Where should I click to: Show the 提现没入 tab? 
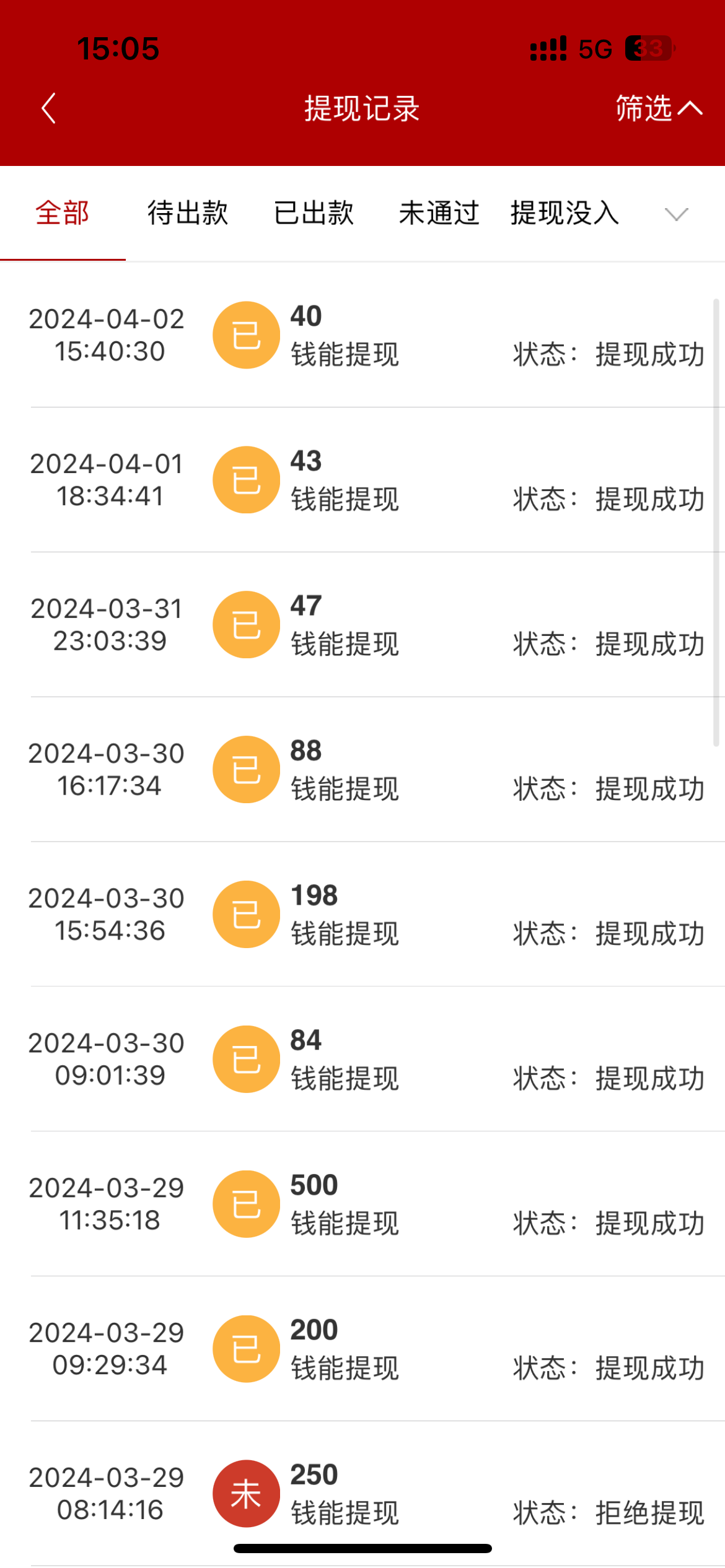click(x=565, y=213)
